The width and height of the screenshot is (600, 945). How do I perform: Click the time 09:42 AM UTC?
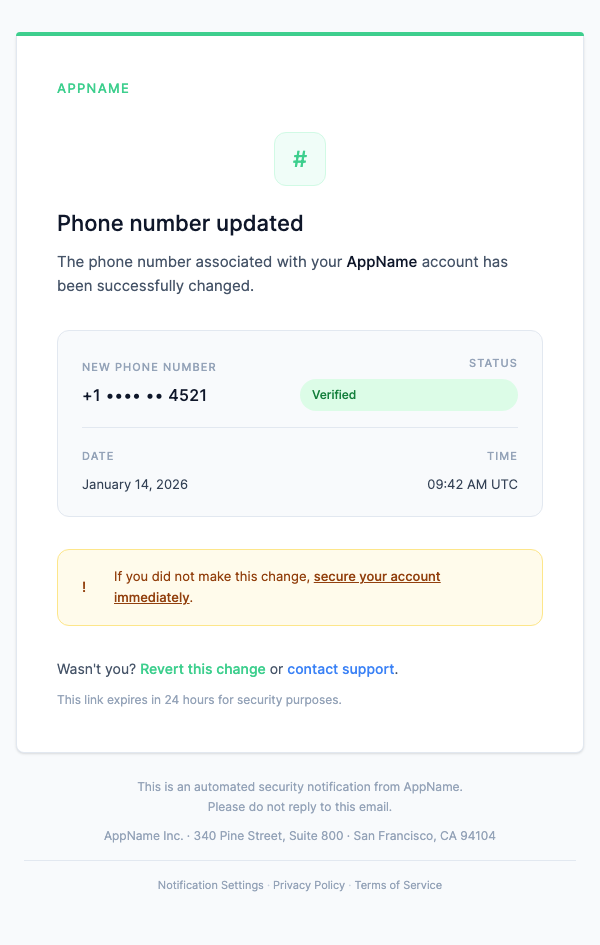472,484
